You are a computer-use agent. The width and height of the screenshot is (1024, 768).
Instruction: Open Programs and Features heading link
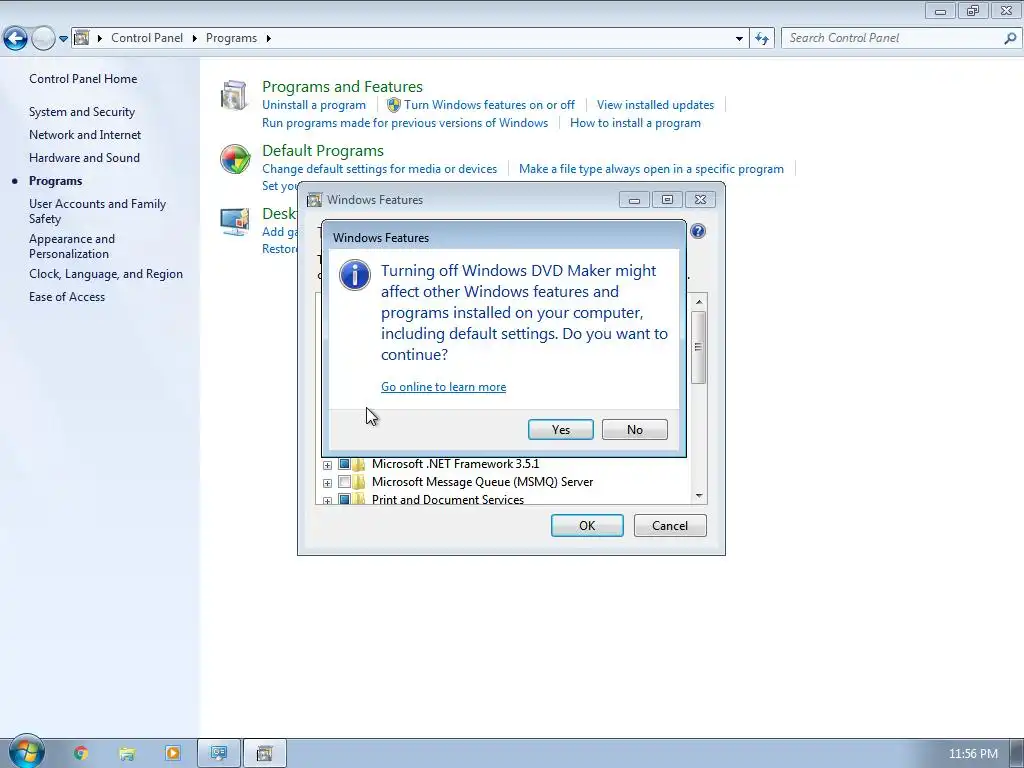coord(342,86)
